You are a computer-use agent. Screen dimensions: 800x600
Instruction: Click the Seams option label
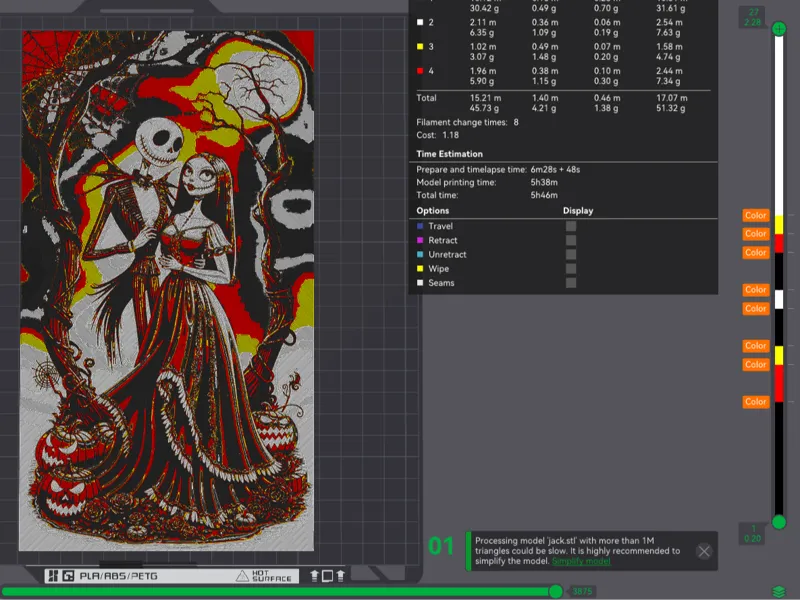(441, 283)
